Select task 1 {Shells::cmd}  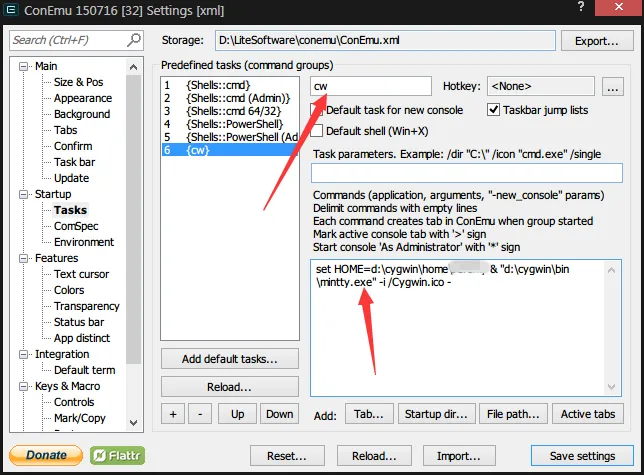[x=230, y=85]
